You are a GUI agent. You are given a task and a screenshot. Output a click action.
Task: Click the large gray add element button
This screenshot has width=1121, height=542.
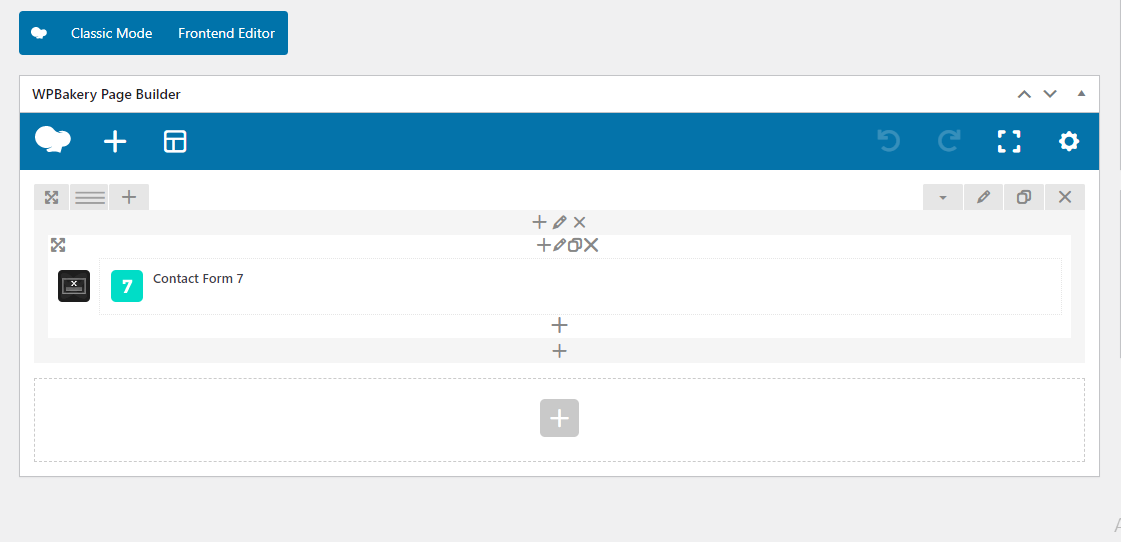(x=559, y=418)
